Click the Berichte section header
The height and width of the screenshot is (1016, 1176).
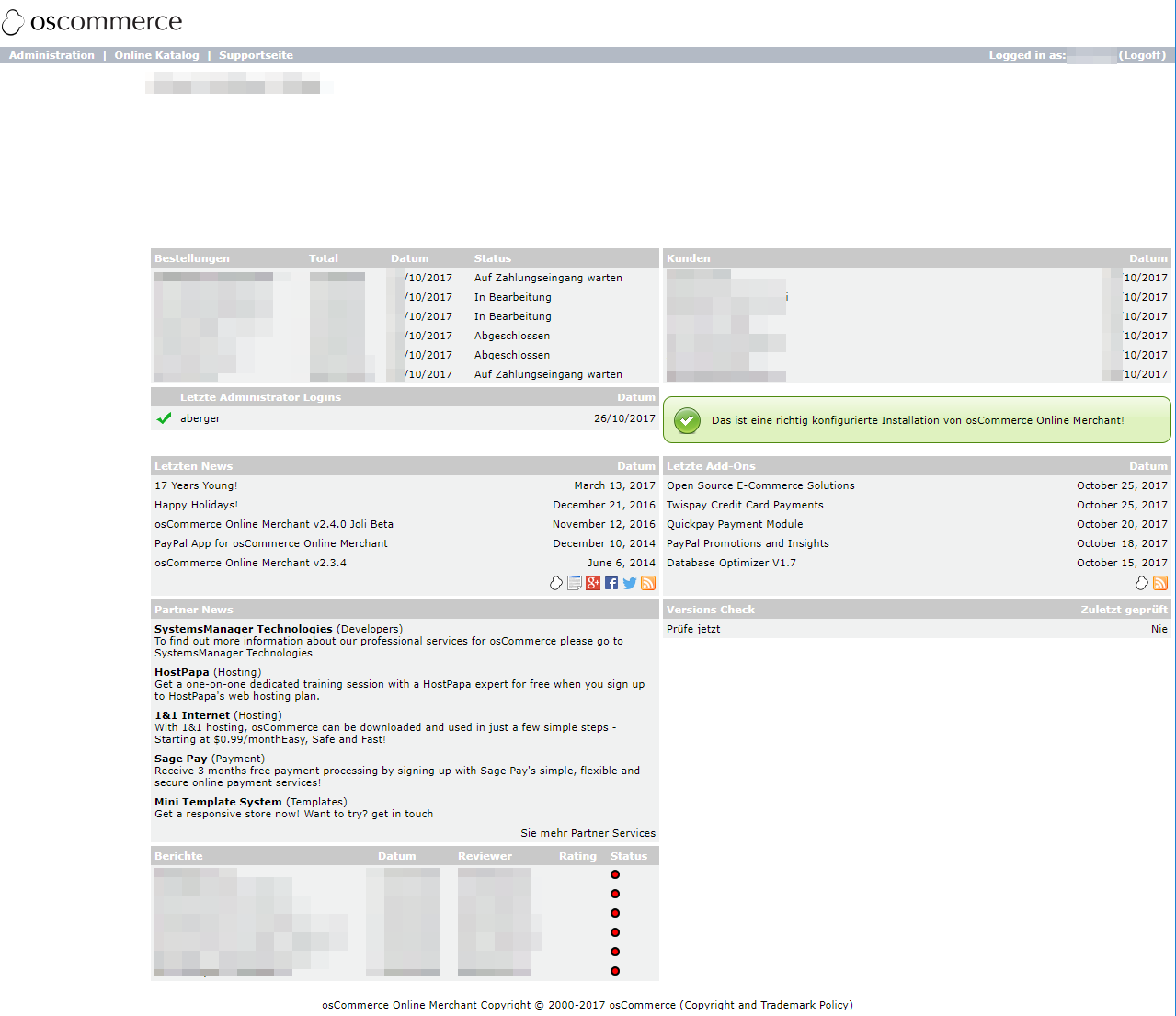coord(178,856)
